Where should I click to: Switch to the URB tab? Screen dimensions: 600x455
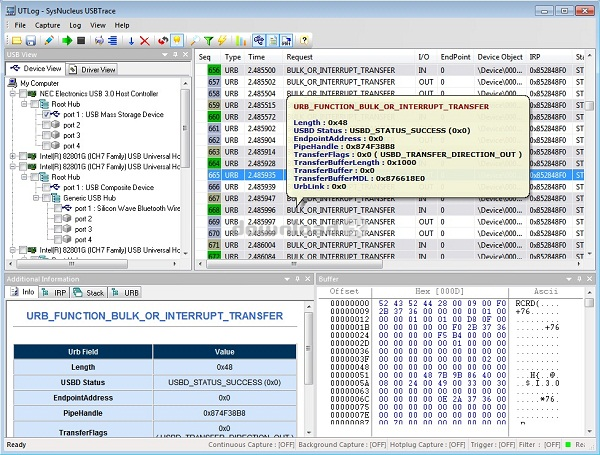125,293
